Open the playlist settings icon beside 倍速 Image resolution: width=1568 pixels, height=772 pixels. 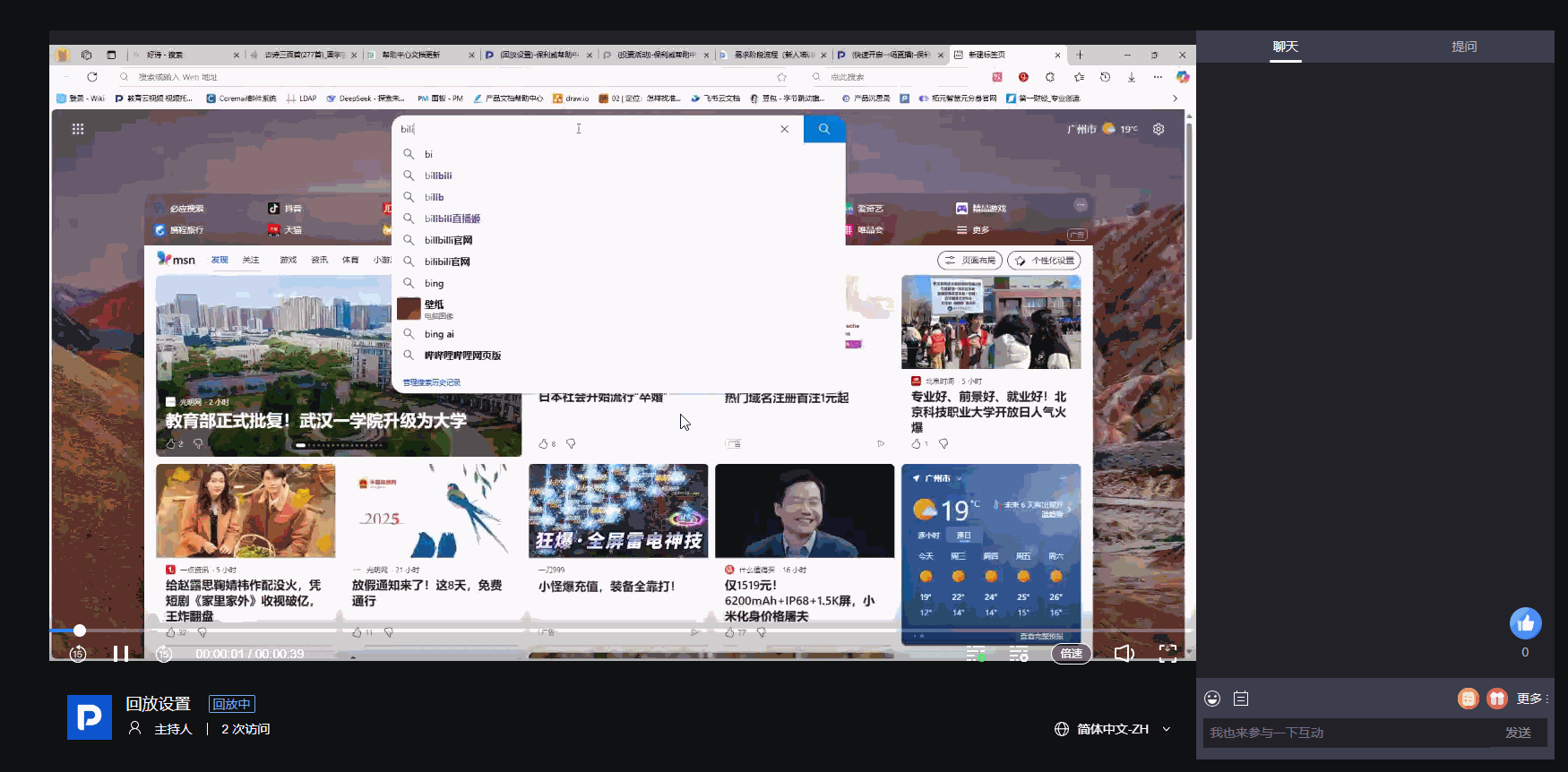tap(1019, 655)
